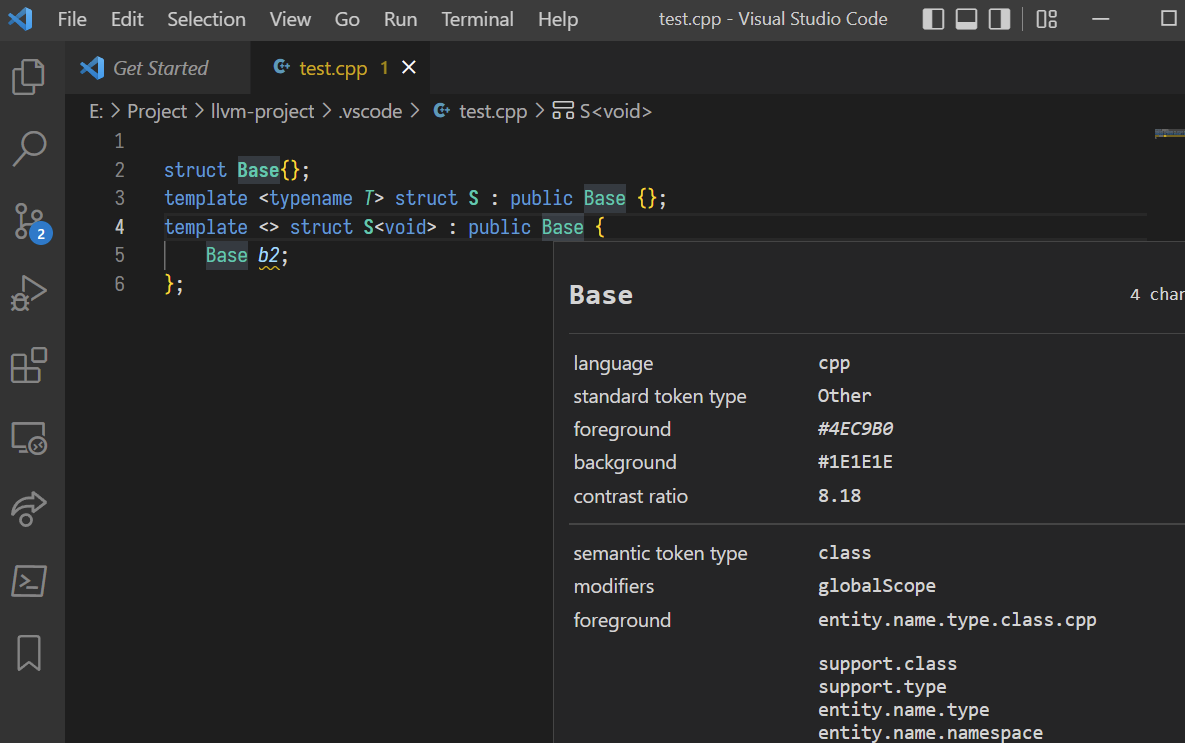
Task: Open the Customize Layout control
Action: tap(1046, 18)
